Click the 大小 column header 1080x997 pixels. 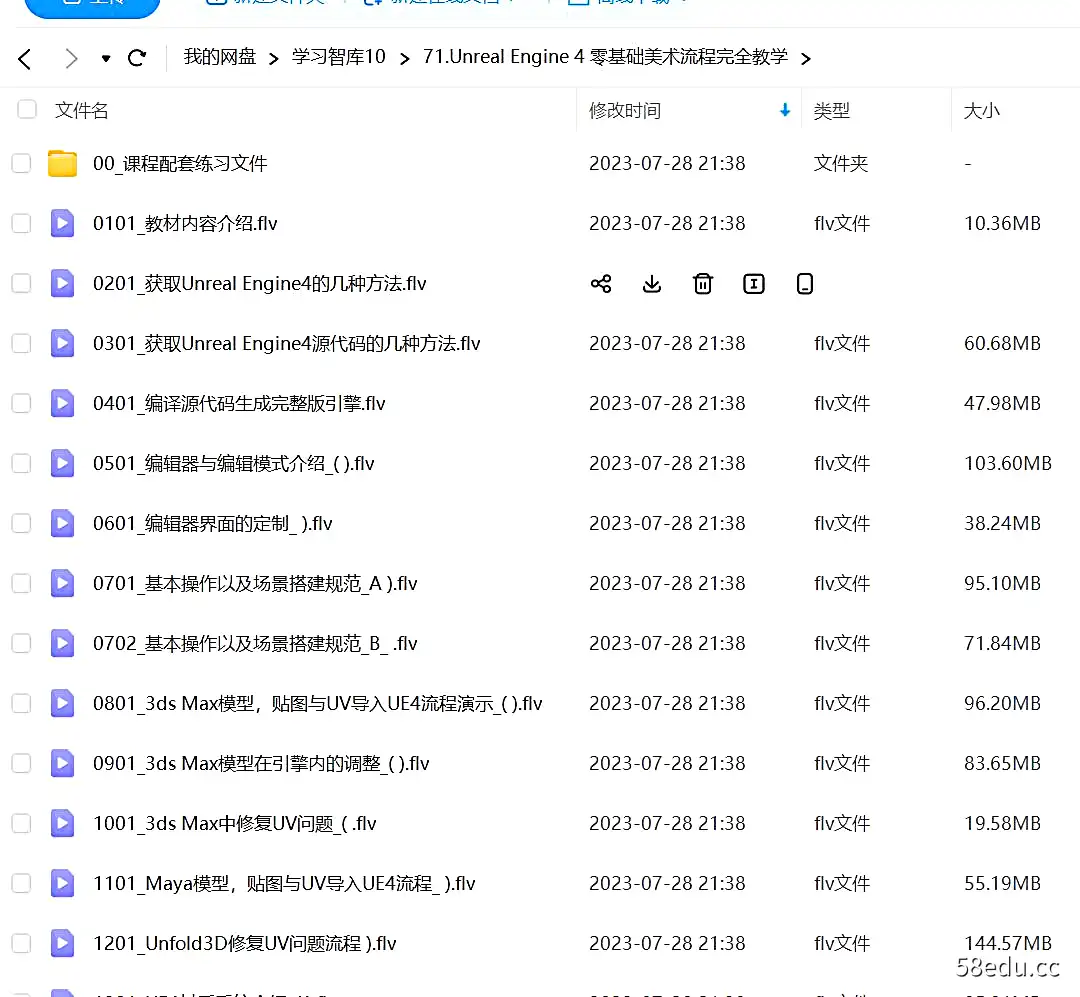[x=981, y=110]
